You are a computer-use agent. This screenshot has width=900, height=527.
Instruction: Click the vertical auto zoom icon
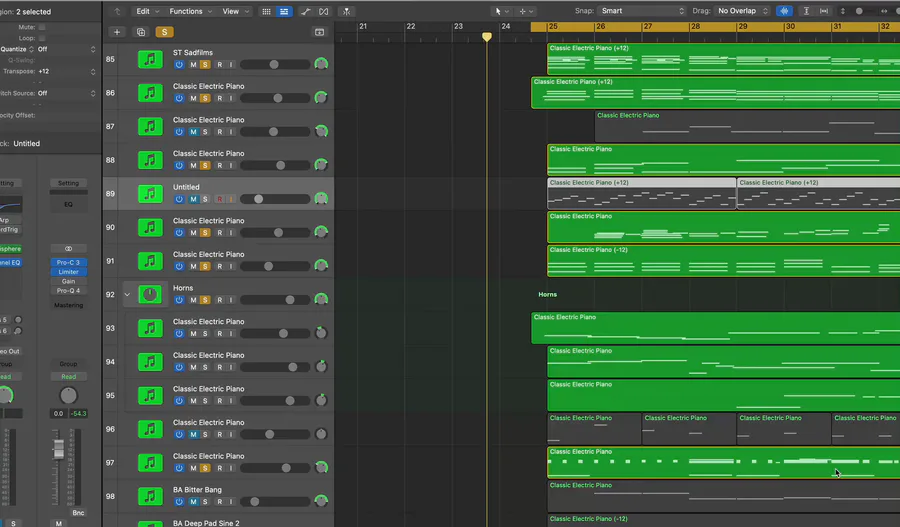806,11
